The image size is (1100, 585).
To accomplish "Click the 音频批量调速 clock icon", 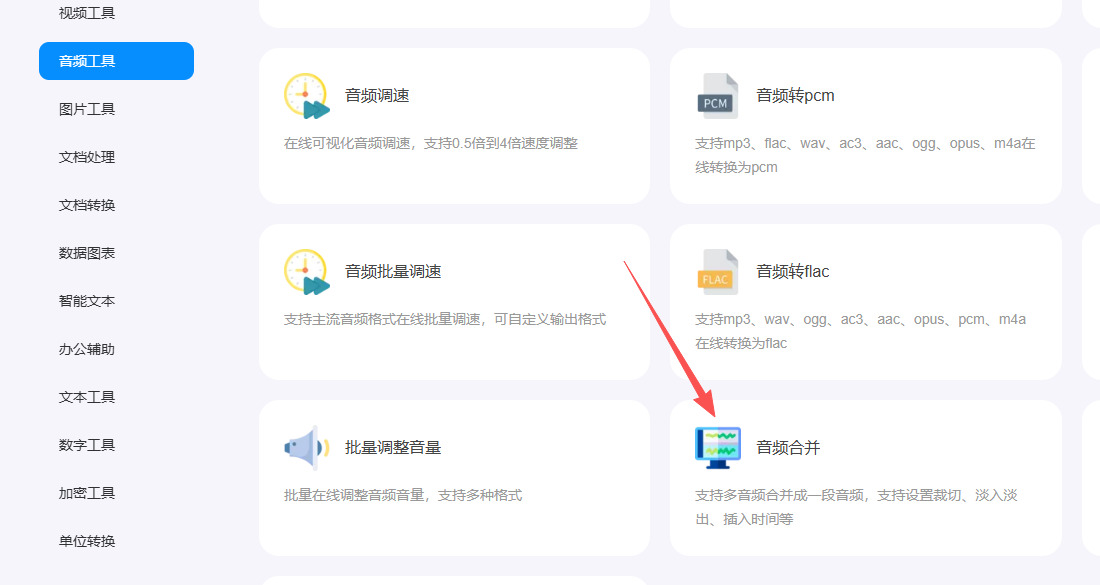I will [x=307, y=272].
